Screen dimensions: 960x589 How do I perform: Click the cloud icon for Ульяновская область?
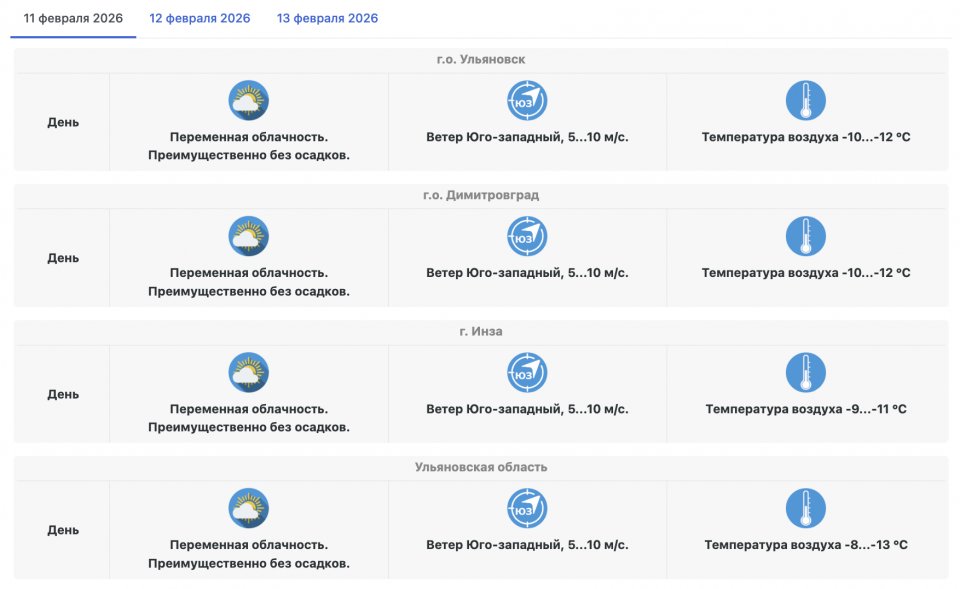pos(249,509)
